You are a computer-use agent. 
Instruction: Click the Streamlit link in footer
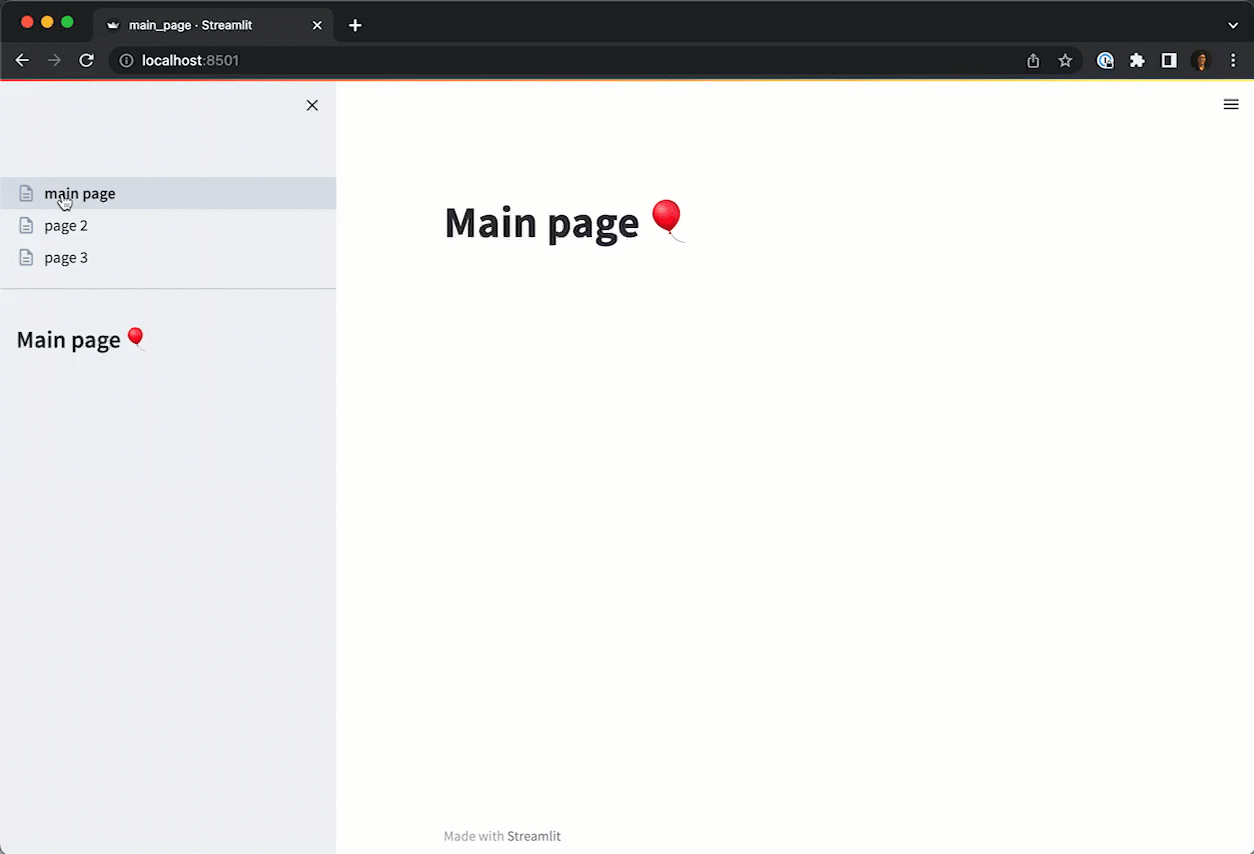(x=533, y=836)
